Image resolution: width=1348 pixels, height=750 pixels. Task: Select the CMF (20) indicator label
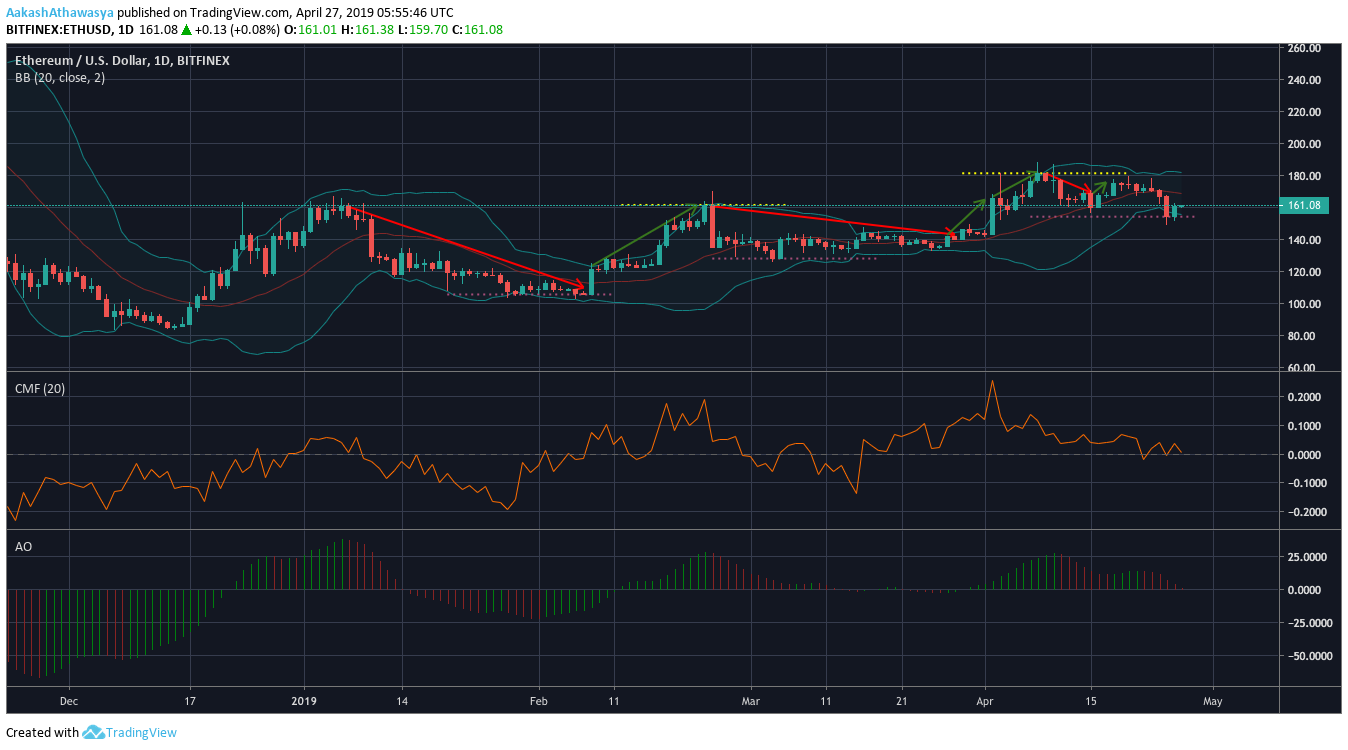(x=39, y=389)
